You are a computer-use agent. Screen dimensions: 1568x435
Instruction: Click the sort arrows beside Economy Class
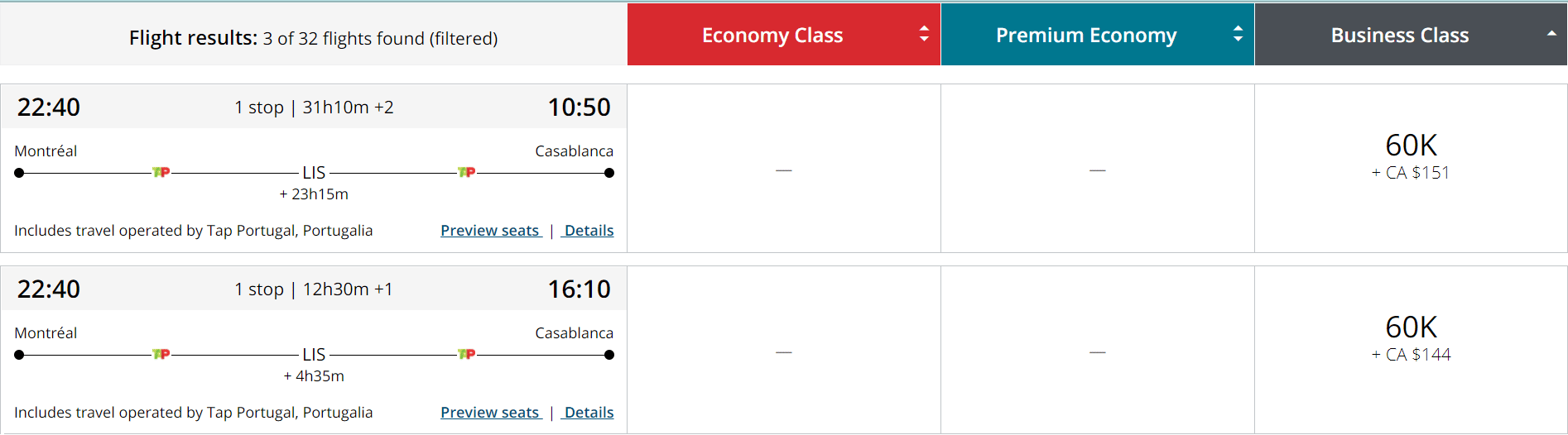[x=924, y=34]
